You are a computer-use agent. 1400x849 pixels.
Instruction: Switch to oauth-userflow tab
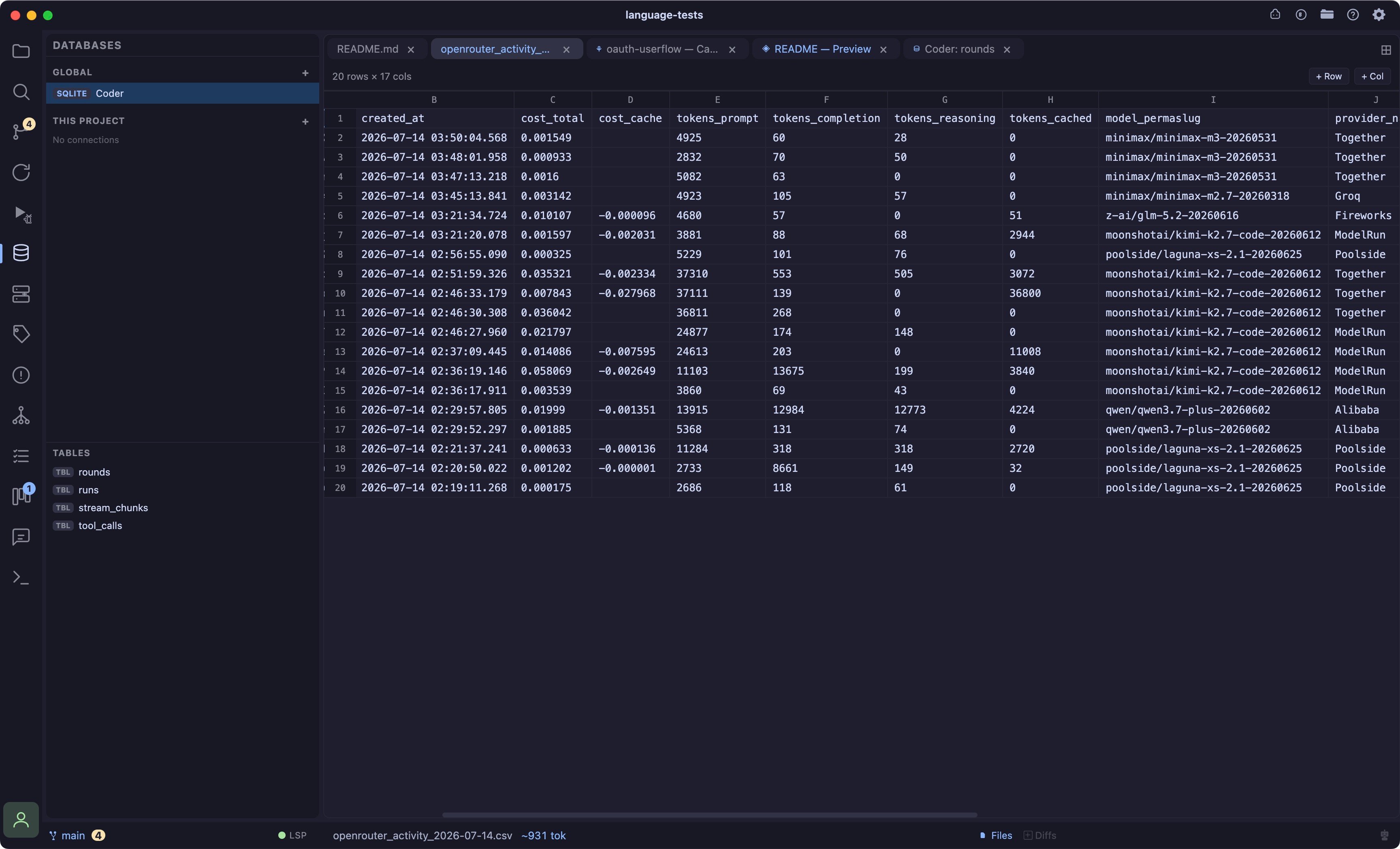coord(662,49)
